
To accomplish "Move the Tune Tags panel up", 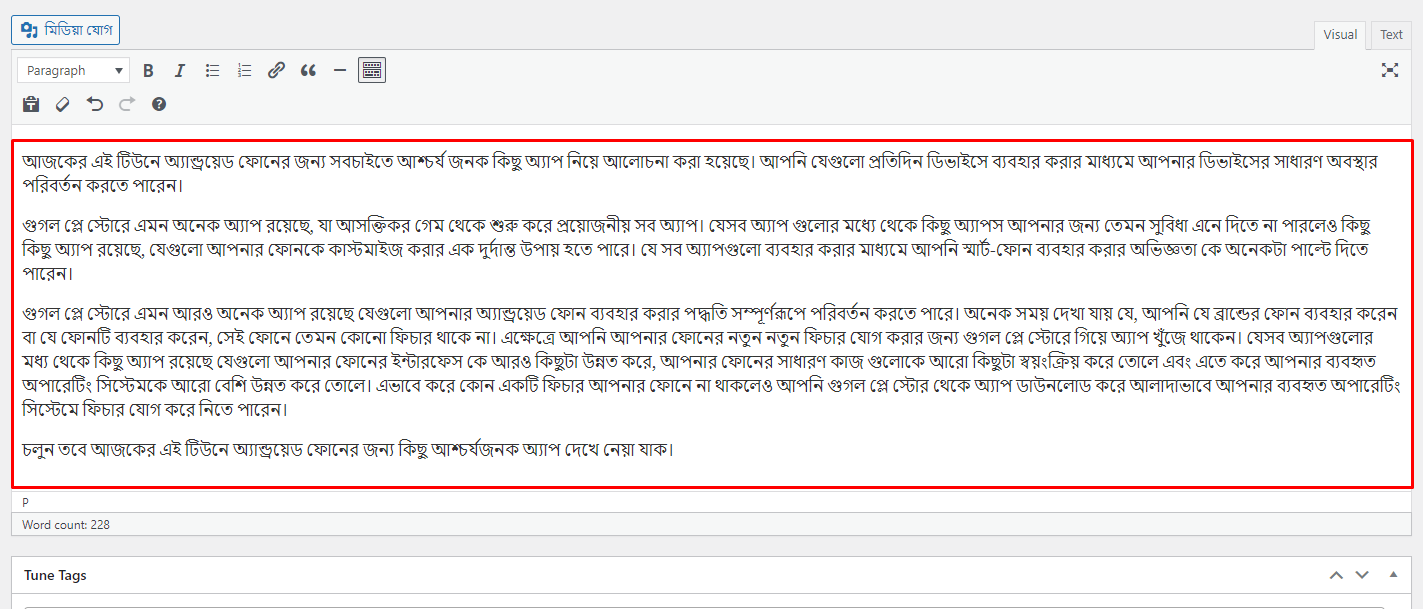I will pos(1337,575).
